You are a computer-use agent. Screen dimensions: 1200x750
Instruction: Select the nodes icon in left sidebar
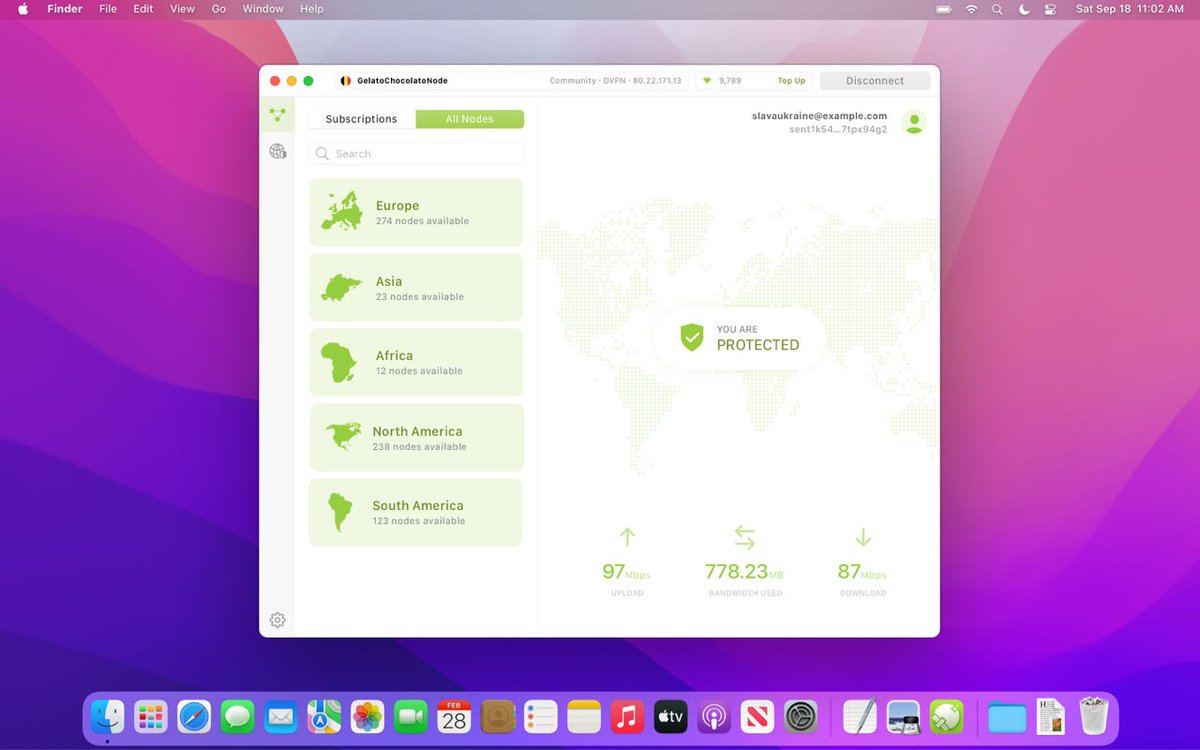277,114
